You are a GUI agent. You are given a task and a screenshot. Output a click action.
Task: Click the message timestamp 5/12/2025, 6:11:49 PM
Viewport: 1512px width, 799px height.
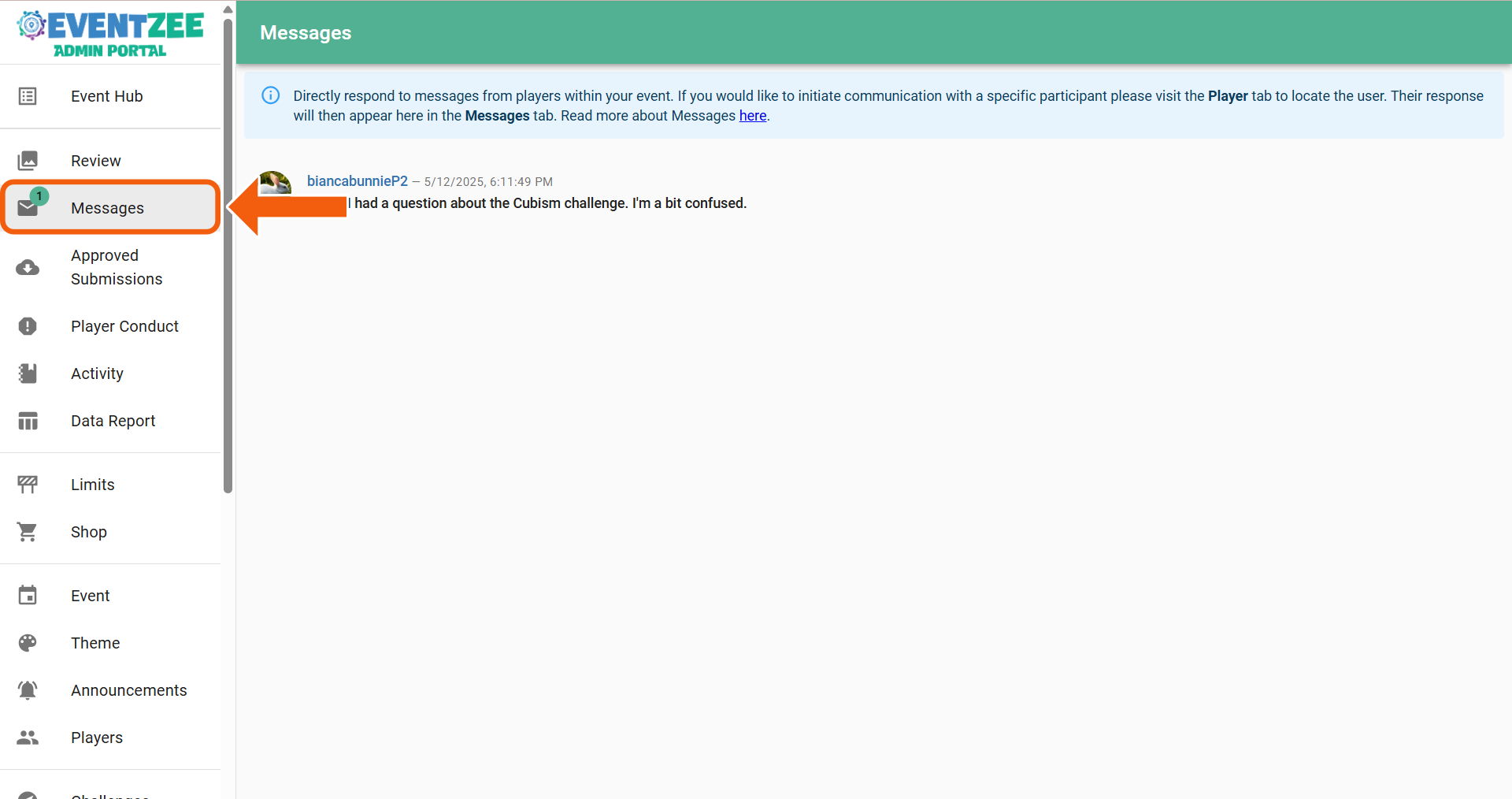488,182
